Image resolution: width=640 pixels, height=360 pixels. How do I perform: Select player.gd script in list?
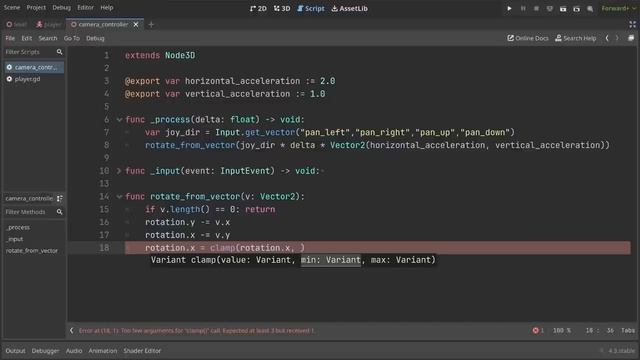tap(34, 79)
